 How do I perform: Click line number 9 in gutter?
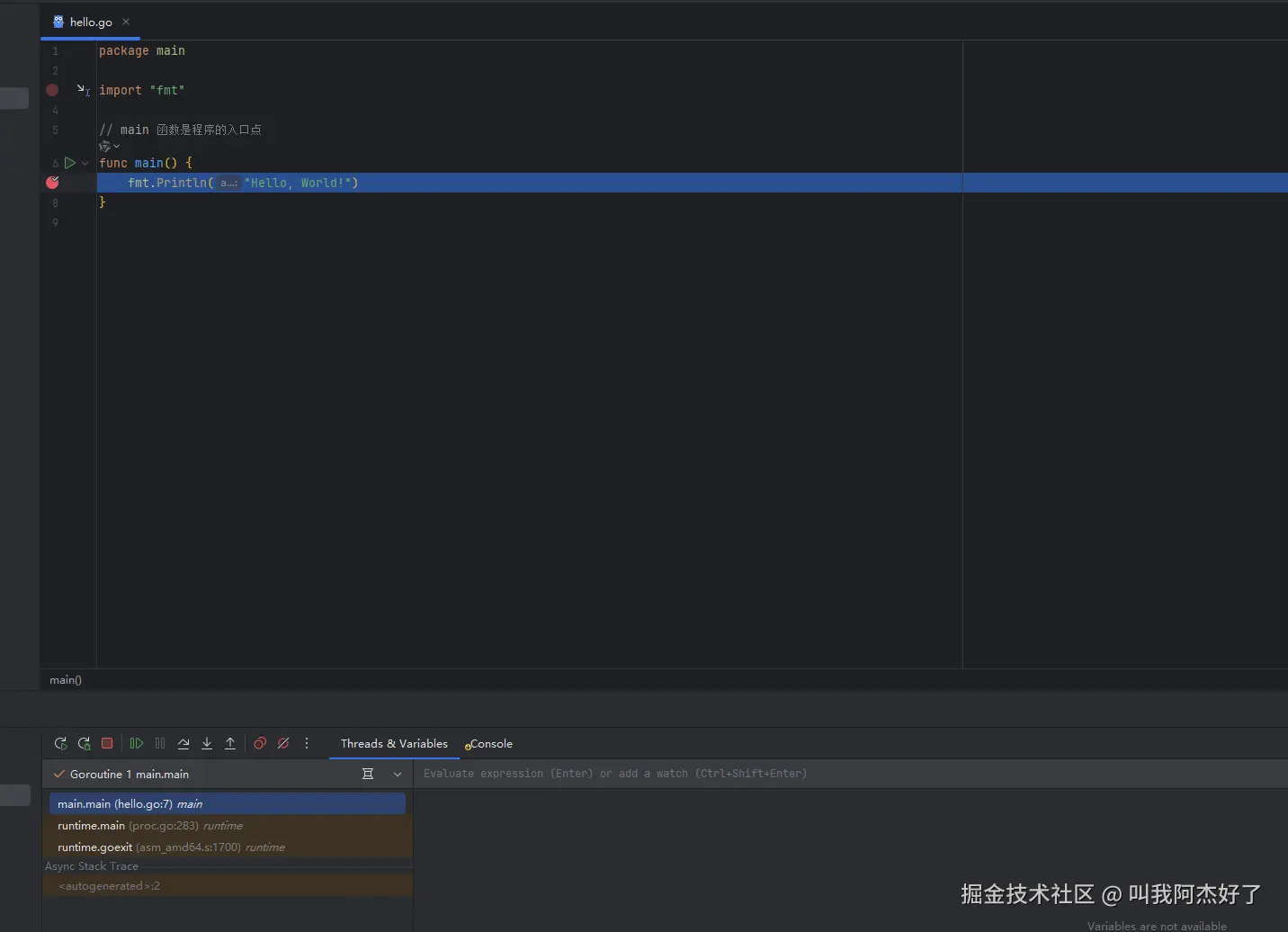(x=55, y=222)
